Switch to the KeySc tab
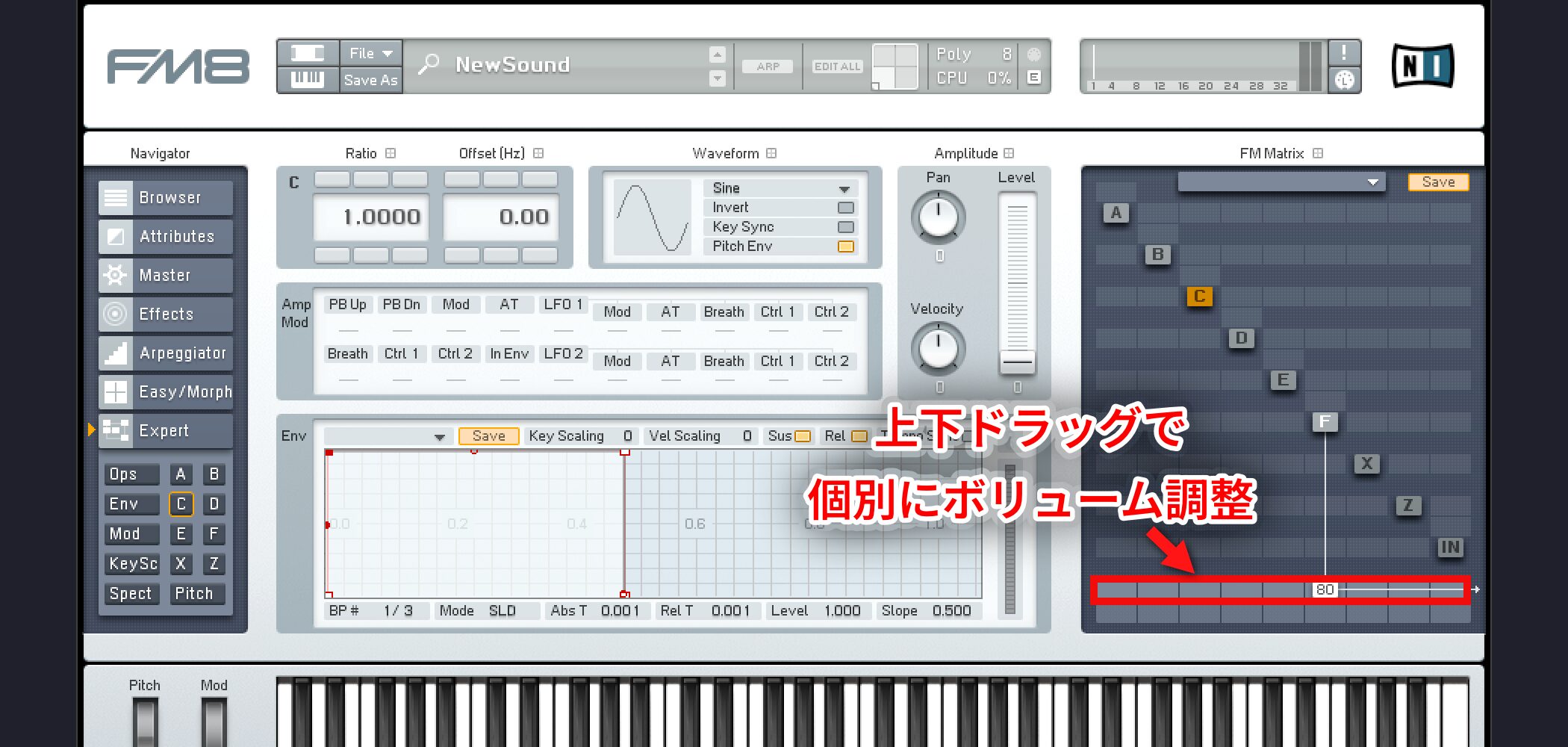The width and height of the screenshot is (1568, 747). point(132,564)
